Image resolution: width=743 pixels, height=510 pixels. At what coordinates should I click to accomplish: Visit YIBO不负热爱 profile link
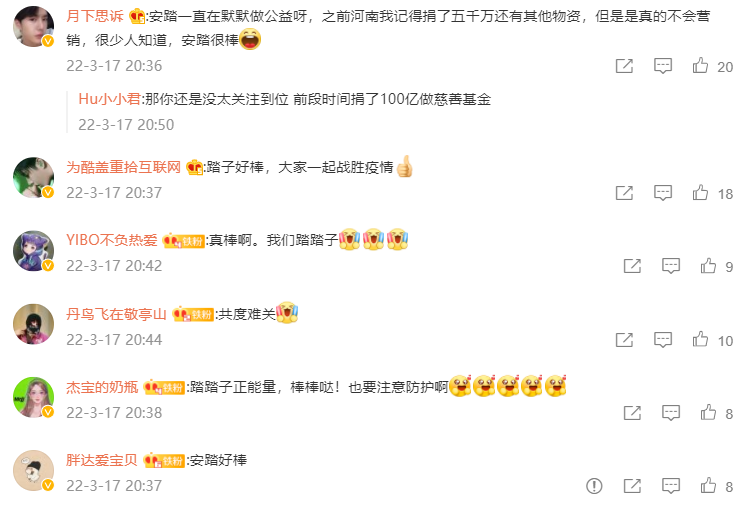click(112, 240)
